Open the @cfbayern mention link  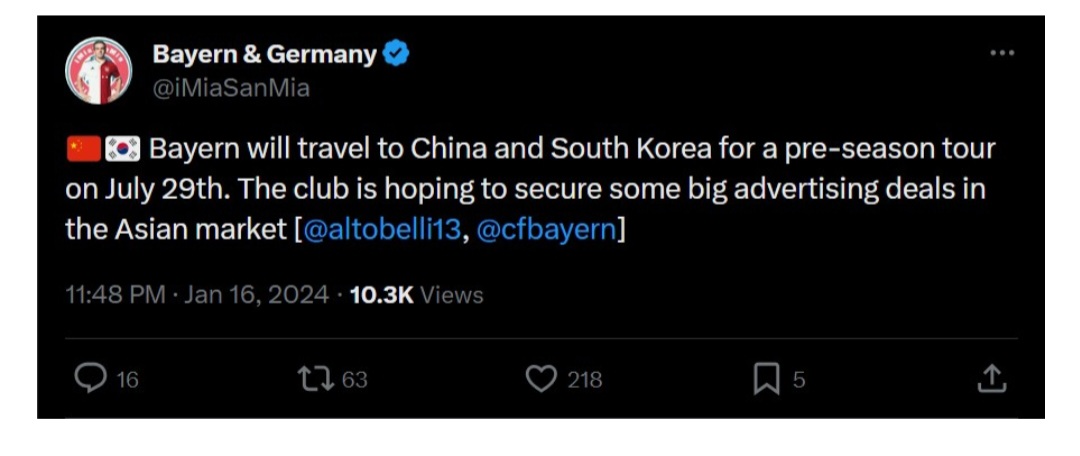[x=546, y=229]
